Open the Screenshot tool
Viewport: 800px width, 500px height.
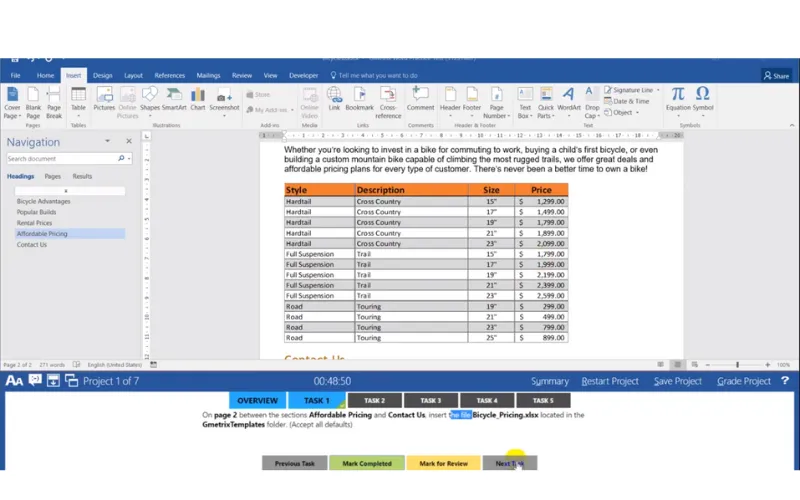click(x=224, y=102)
